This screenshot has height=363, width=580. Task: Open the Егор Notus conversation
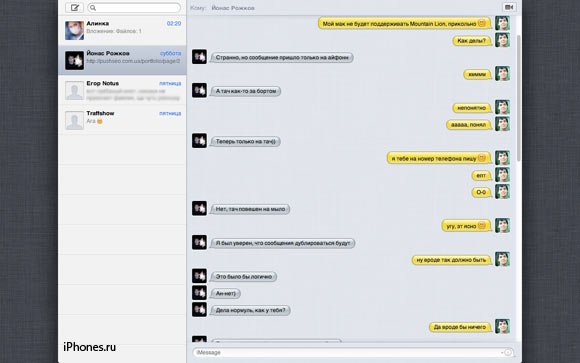[122, 90]
